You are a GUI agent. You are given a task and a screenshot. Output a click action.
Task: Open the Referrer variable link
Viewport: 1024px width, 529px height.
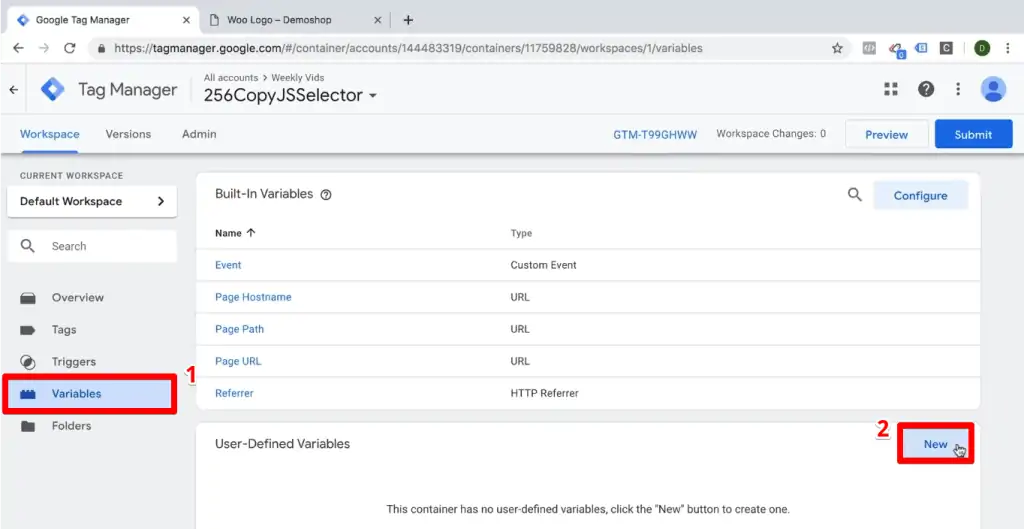click(x=234, y=393)
